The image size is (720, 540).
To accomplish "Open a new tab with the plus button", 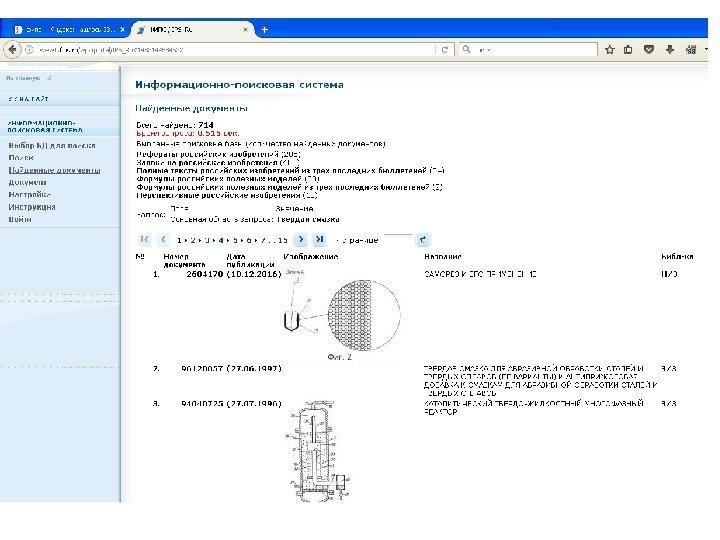I will pos(265,30).
